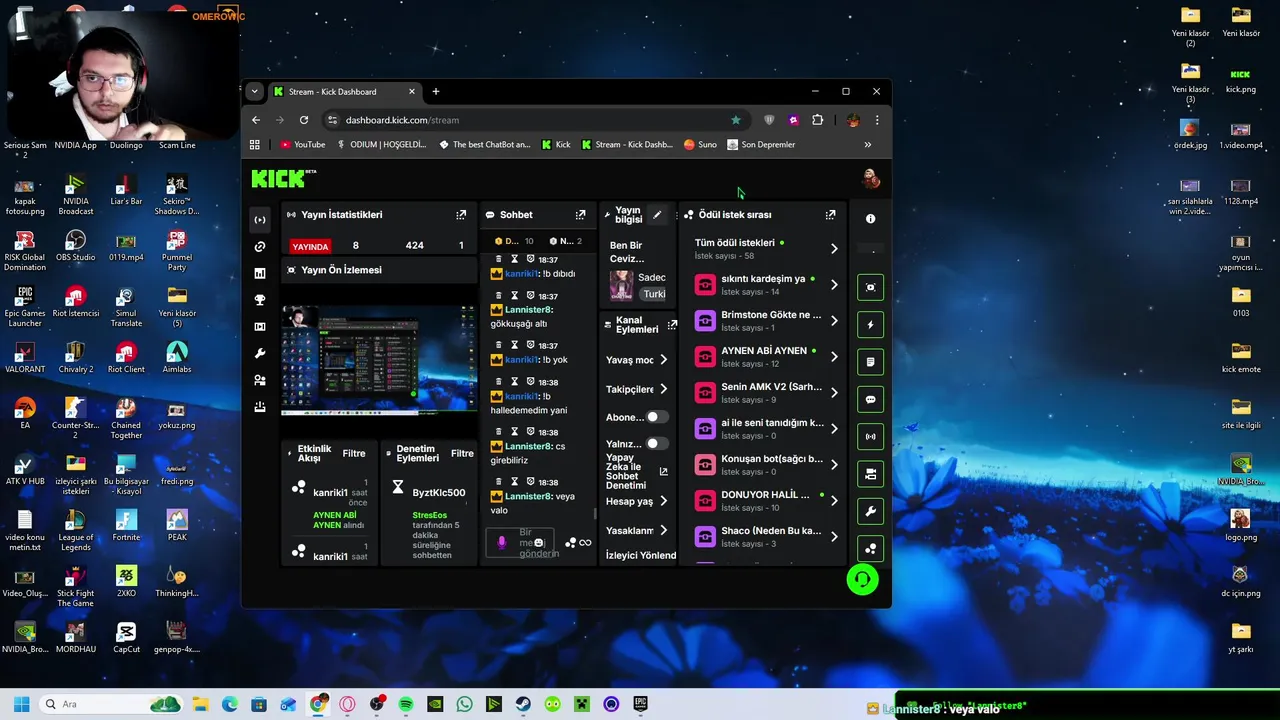Click the 'Turki' language tag

(654, 294)
